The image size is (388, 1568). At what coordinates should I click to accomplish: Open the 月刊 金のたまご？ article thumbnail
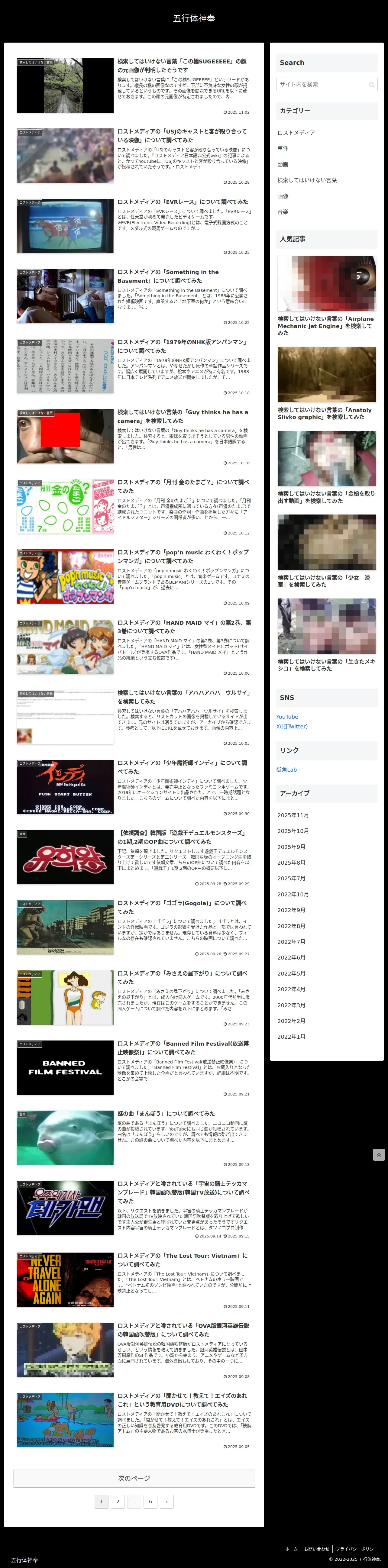pos(65,506)
